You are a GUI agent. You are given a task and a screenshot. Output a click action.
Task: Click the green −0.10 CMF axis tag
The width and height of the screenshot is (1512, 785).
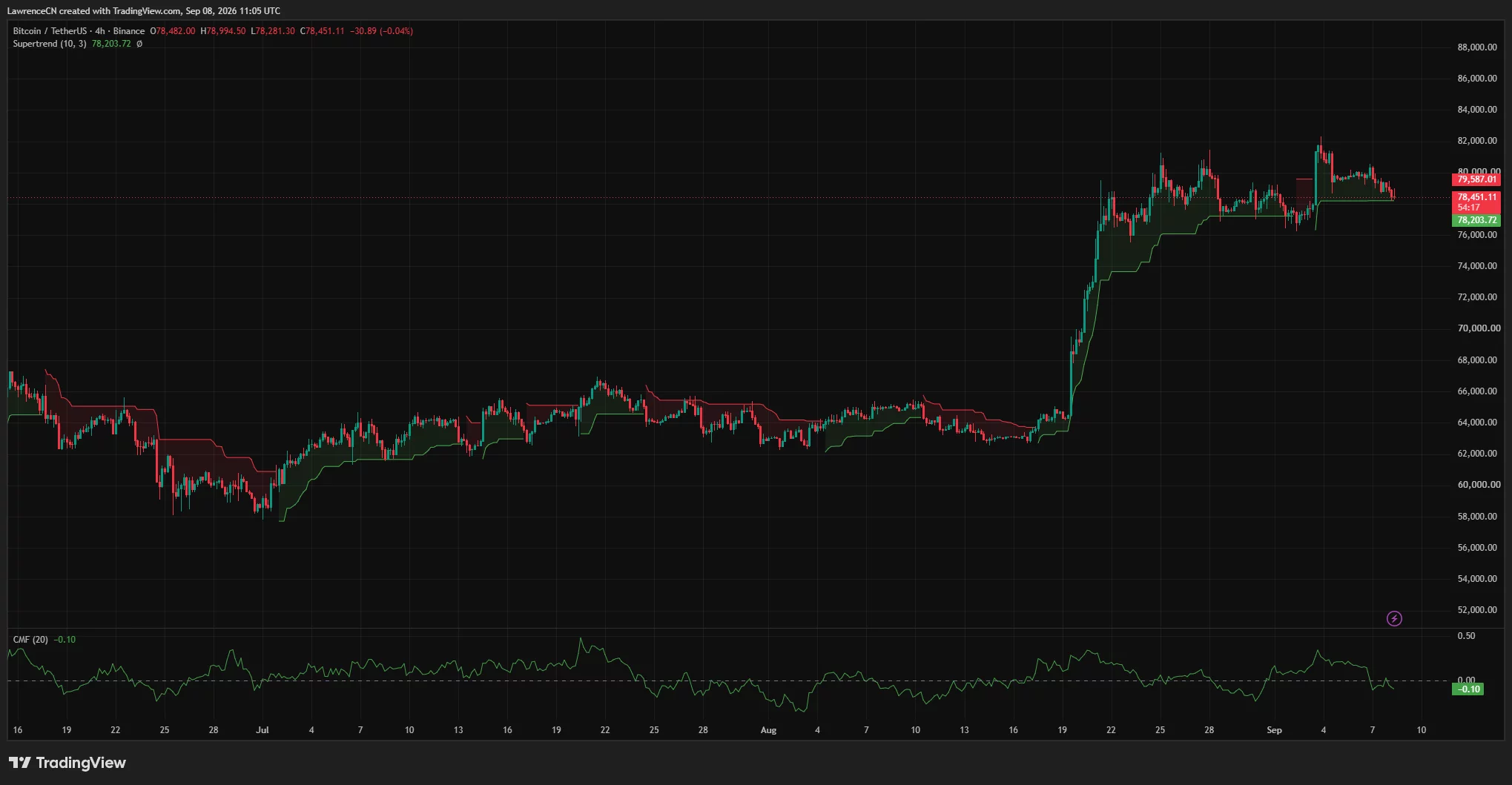tap(1468, 689)
